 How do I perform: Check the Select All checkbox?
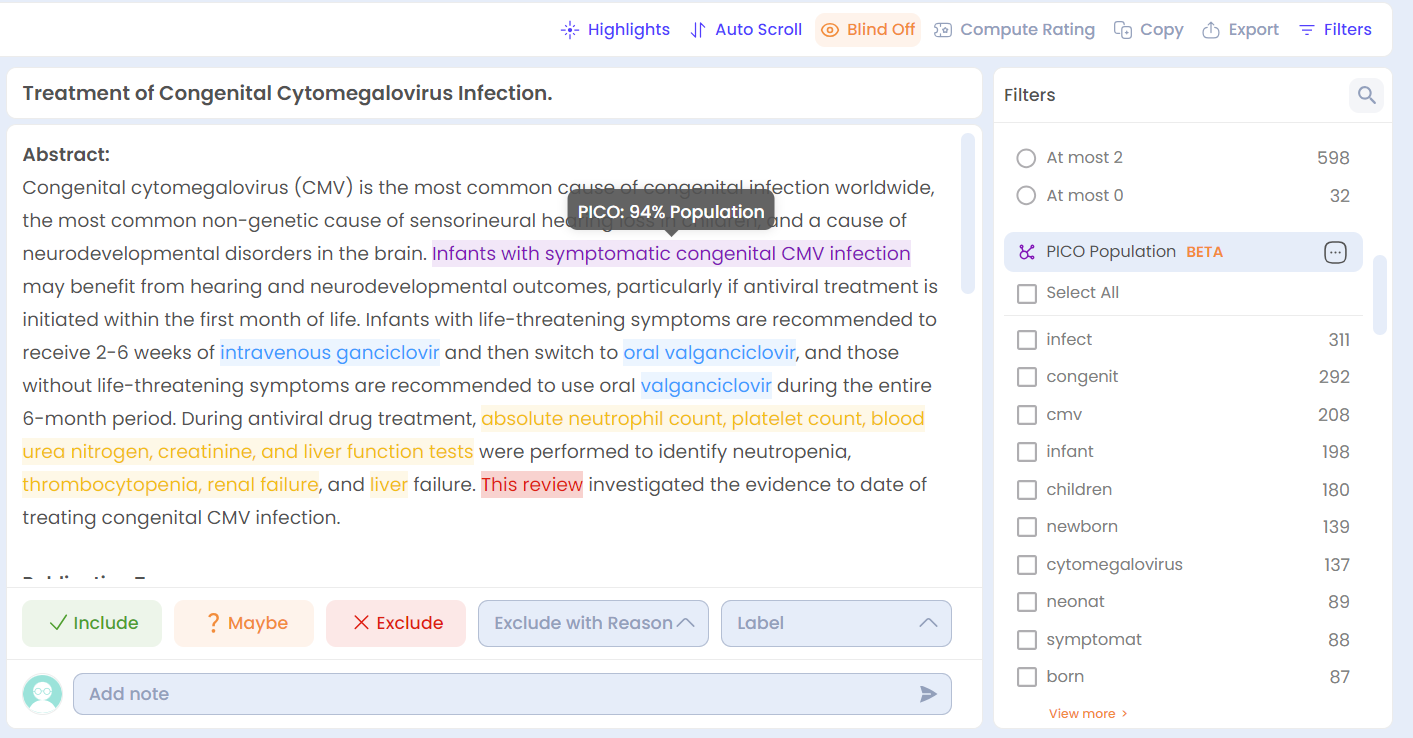pyautogui.click(x=1027, y=293)
